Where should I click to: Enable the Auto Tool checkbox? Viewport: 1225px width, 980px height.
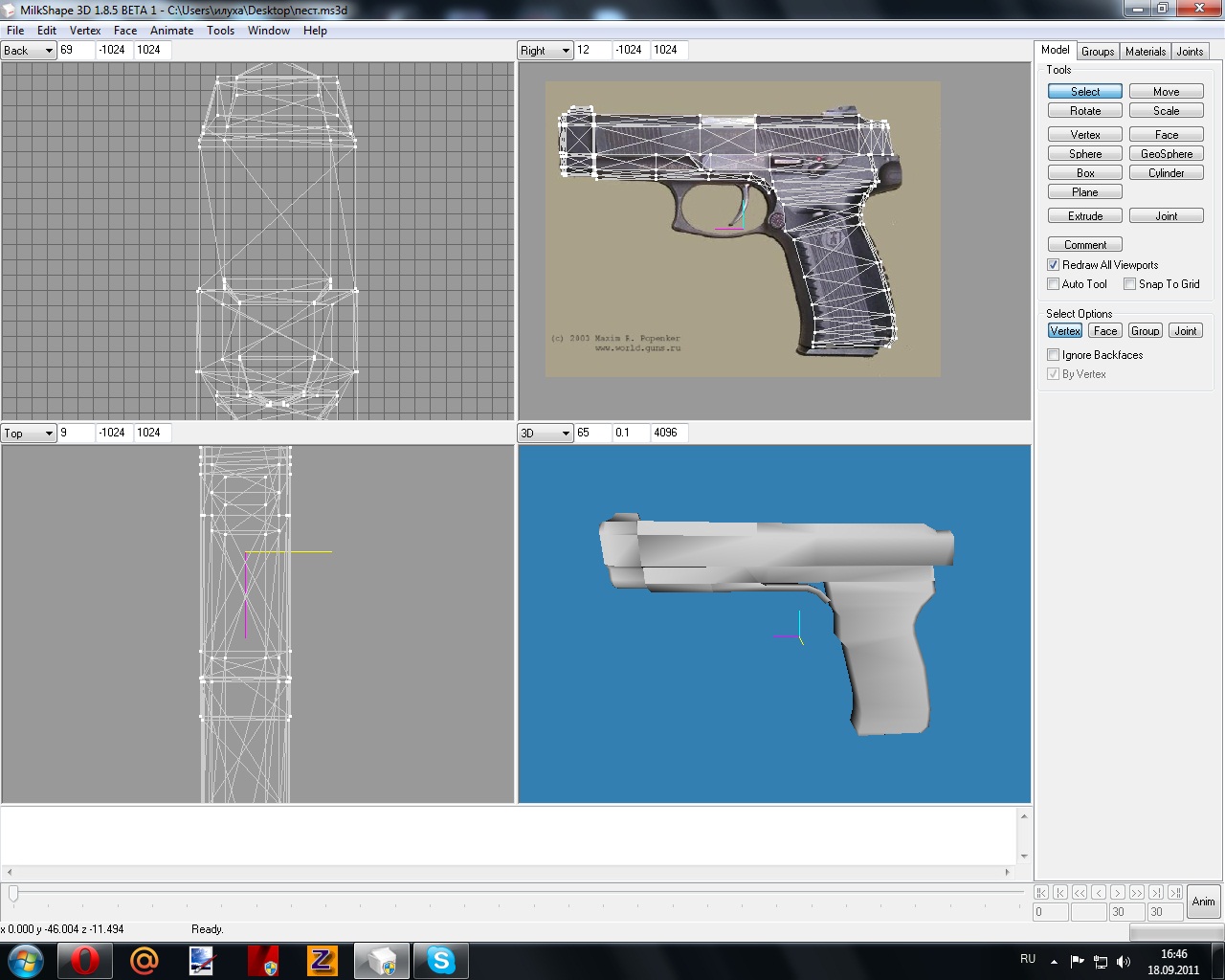[x=1054, y=284]
